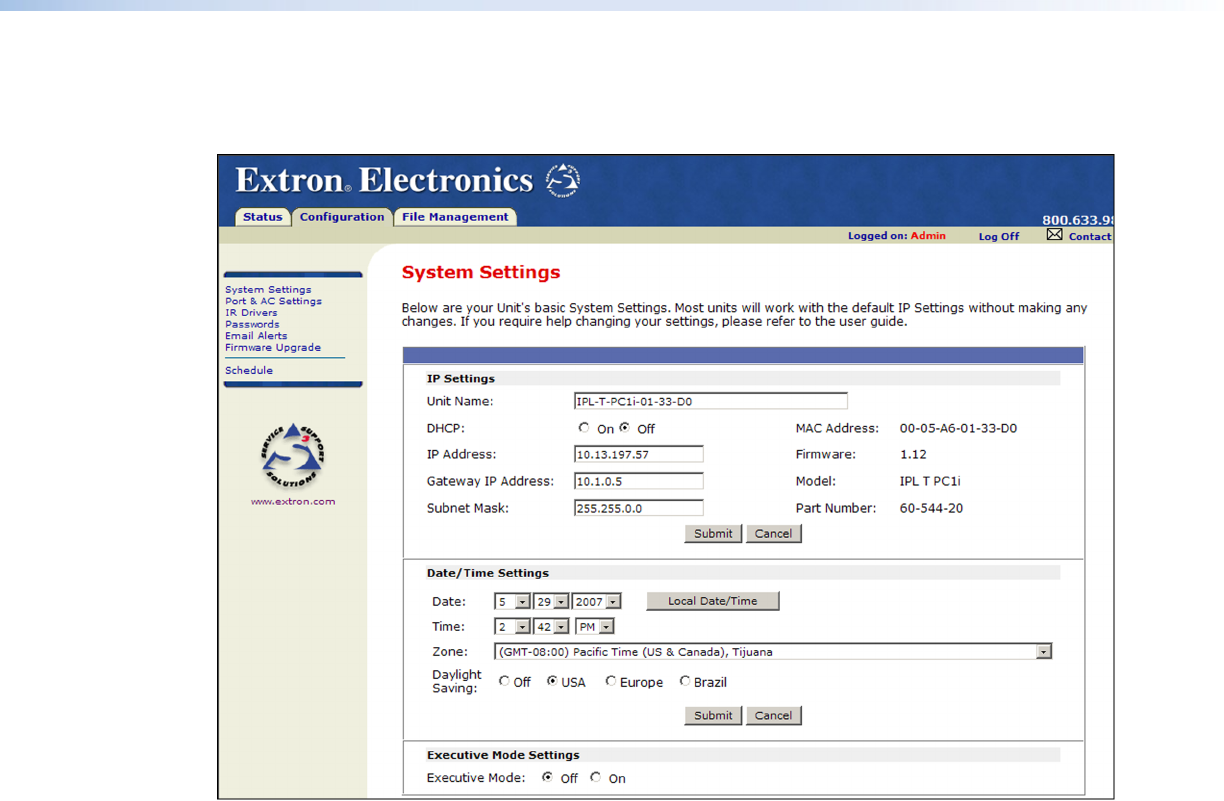Open System Settings in sidebar
Screen dimensions: 1224x801
click(x=268, y=290)
